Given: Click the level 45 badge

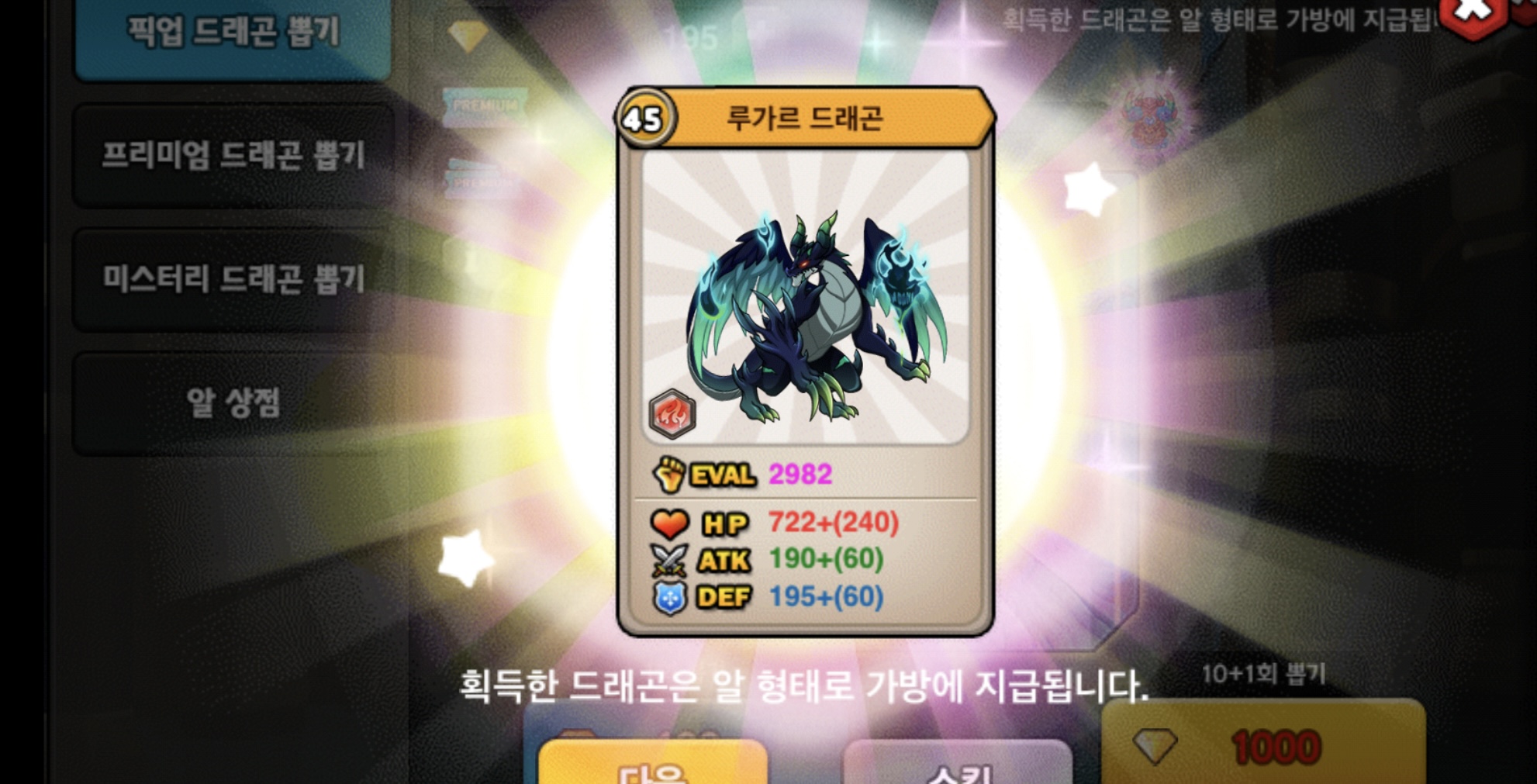Looking at the screenshot, I should click(645, 119).
